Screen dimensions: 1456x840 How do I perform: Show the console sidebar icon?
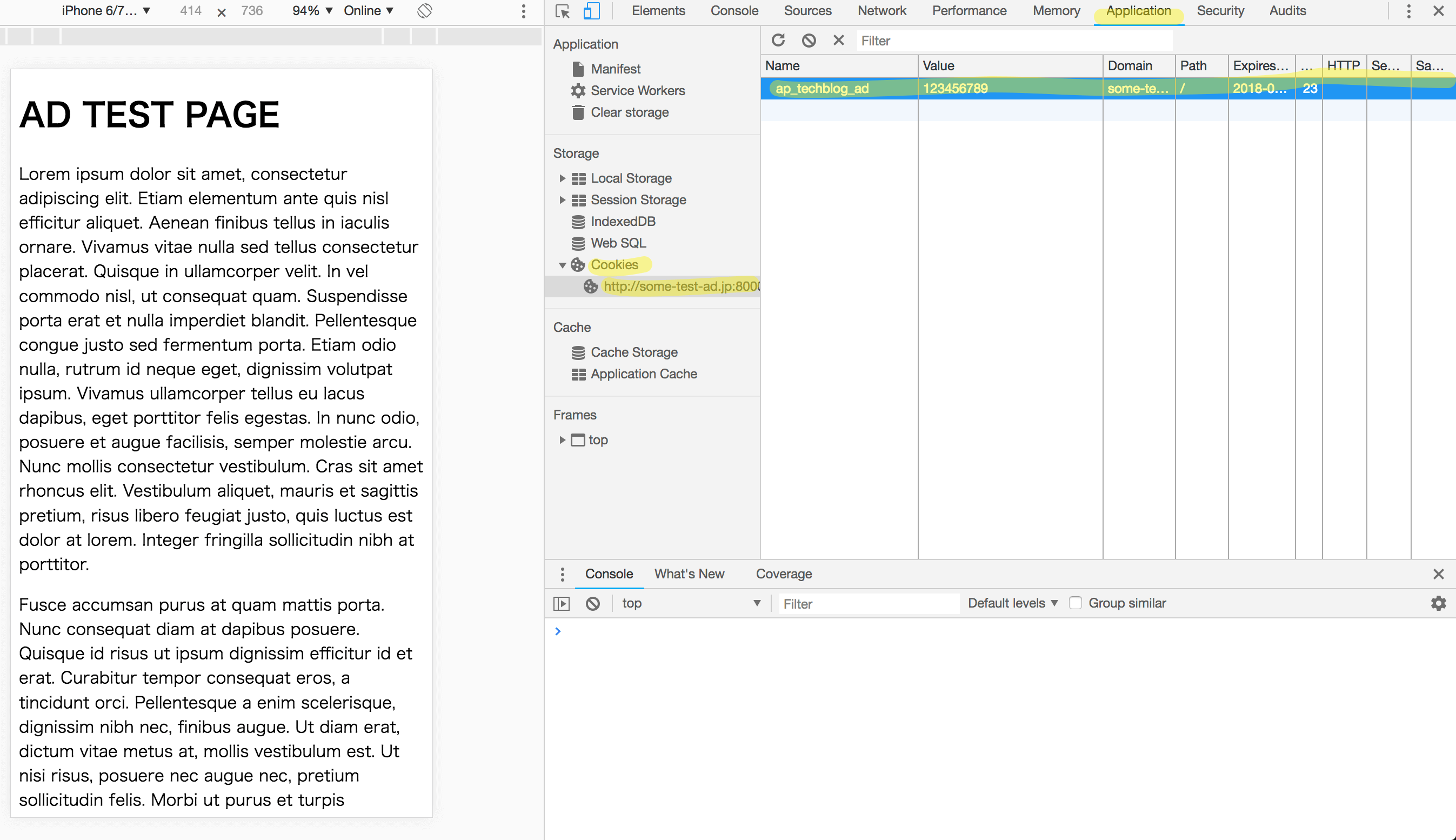click(x=562, y=603)
